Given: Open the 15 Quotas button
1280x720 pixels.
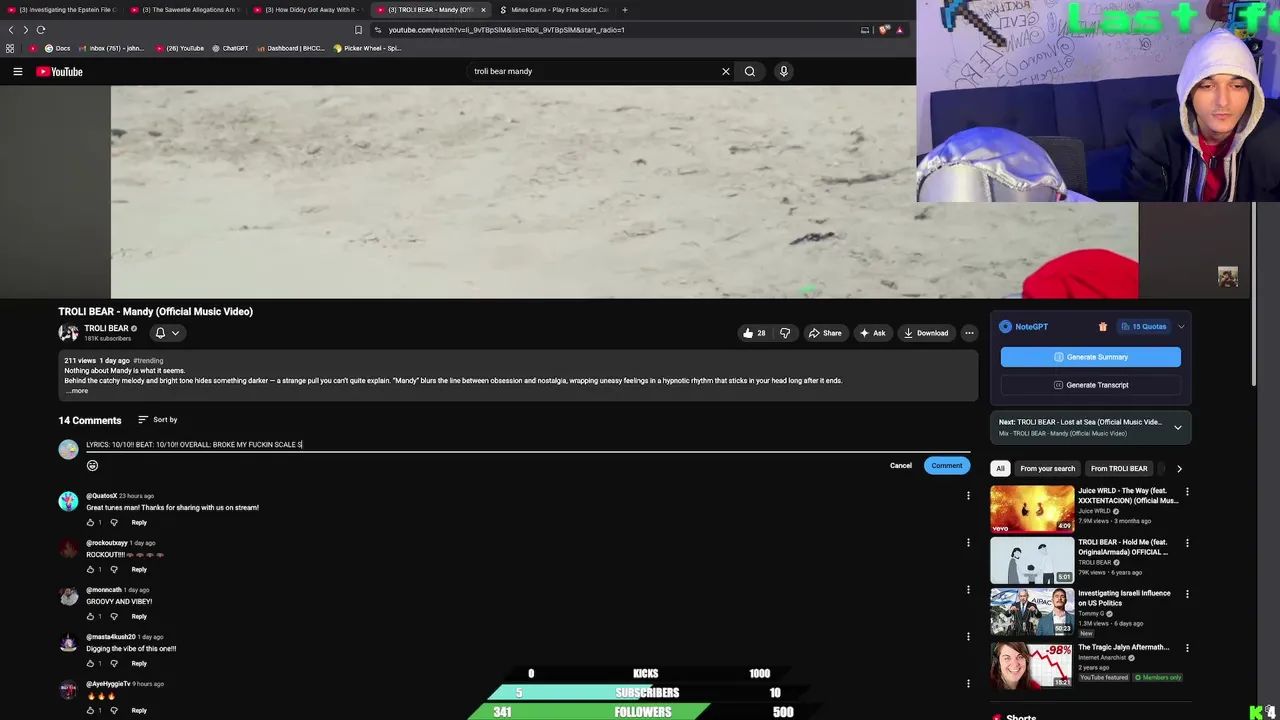Looking at the screenshot, I should [1143, 326].
